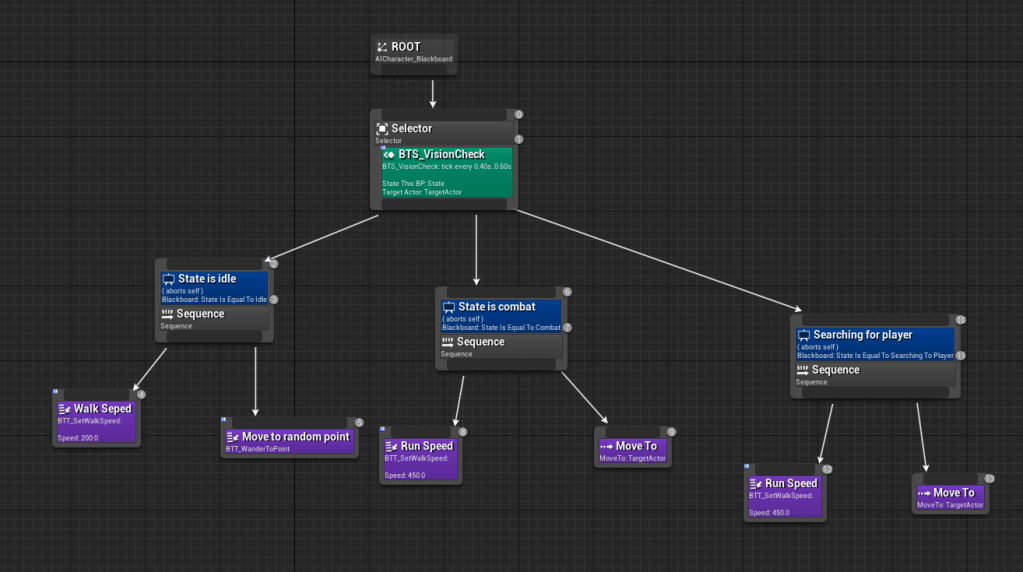The width and height of the screenshot is (1023, 572).
Task: Click the Selector composite node icon
Action: [382, 129]
